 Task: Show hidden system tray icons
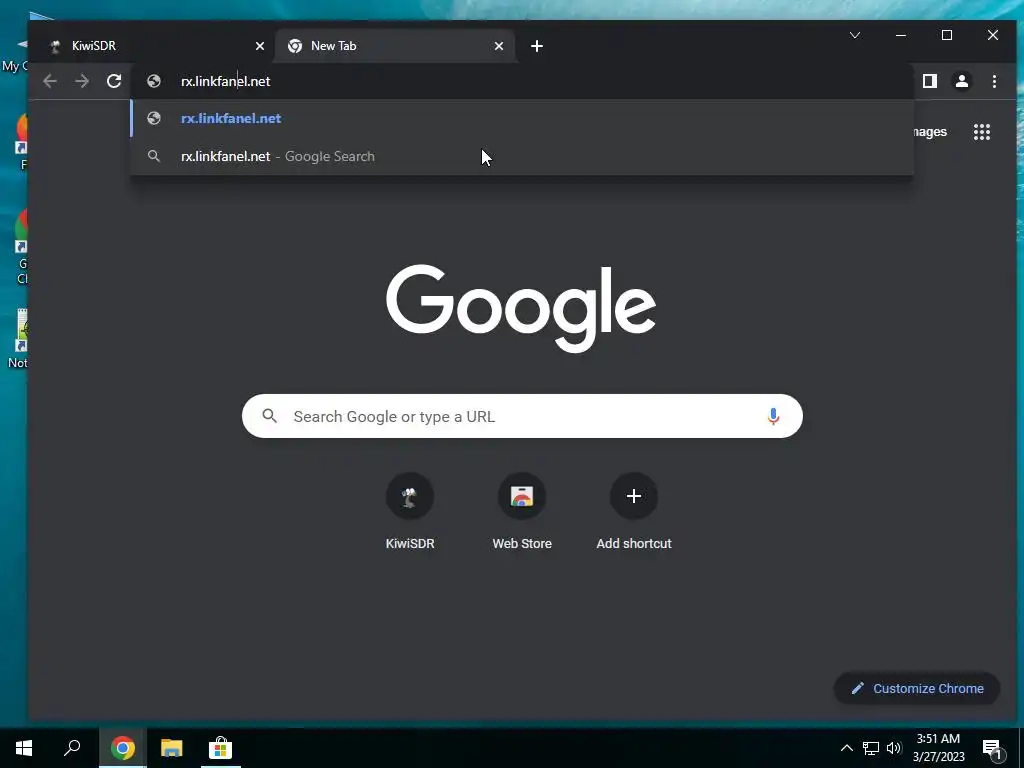point(846,748)
